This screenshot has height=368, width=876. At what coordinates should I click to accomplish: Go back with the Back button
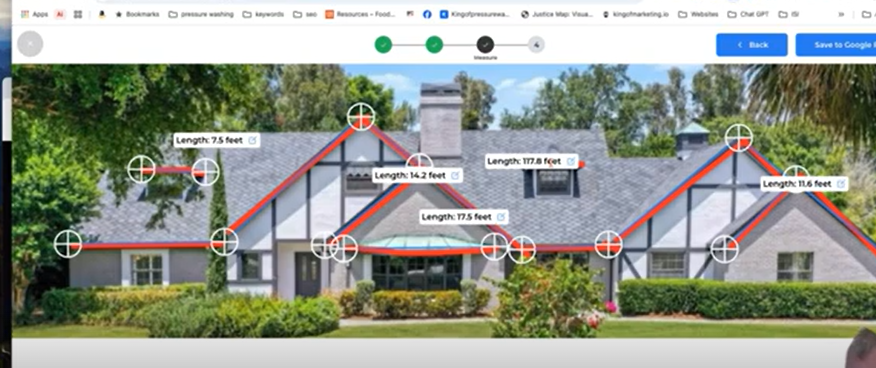coord(752,45)
